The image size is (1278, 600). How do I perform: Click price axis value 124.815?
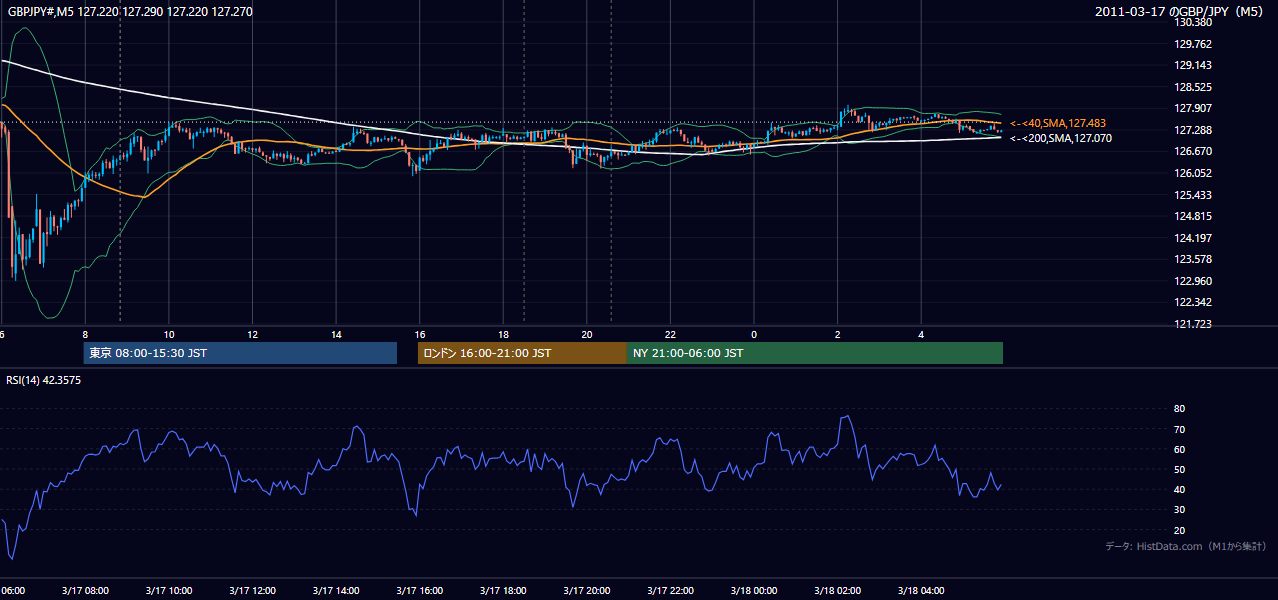point(1193,216)
